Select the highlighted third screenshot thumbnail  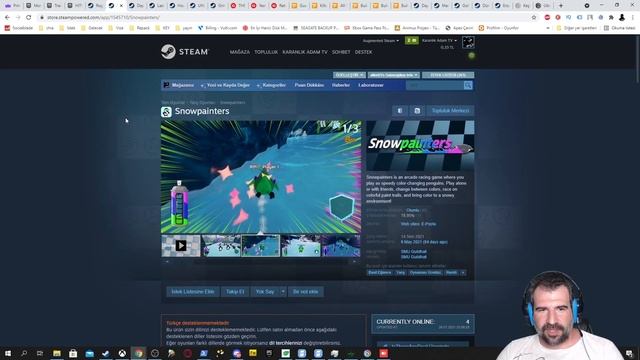pos(260,245)
